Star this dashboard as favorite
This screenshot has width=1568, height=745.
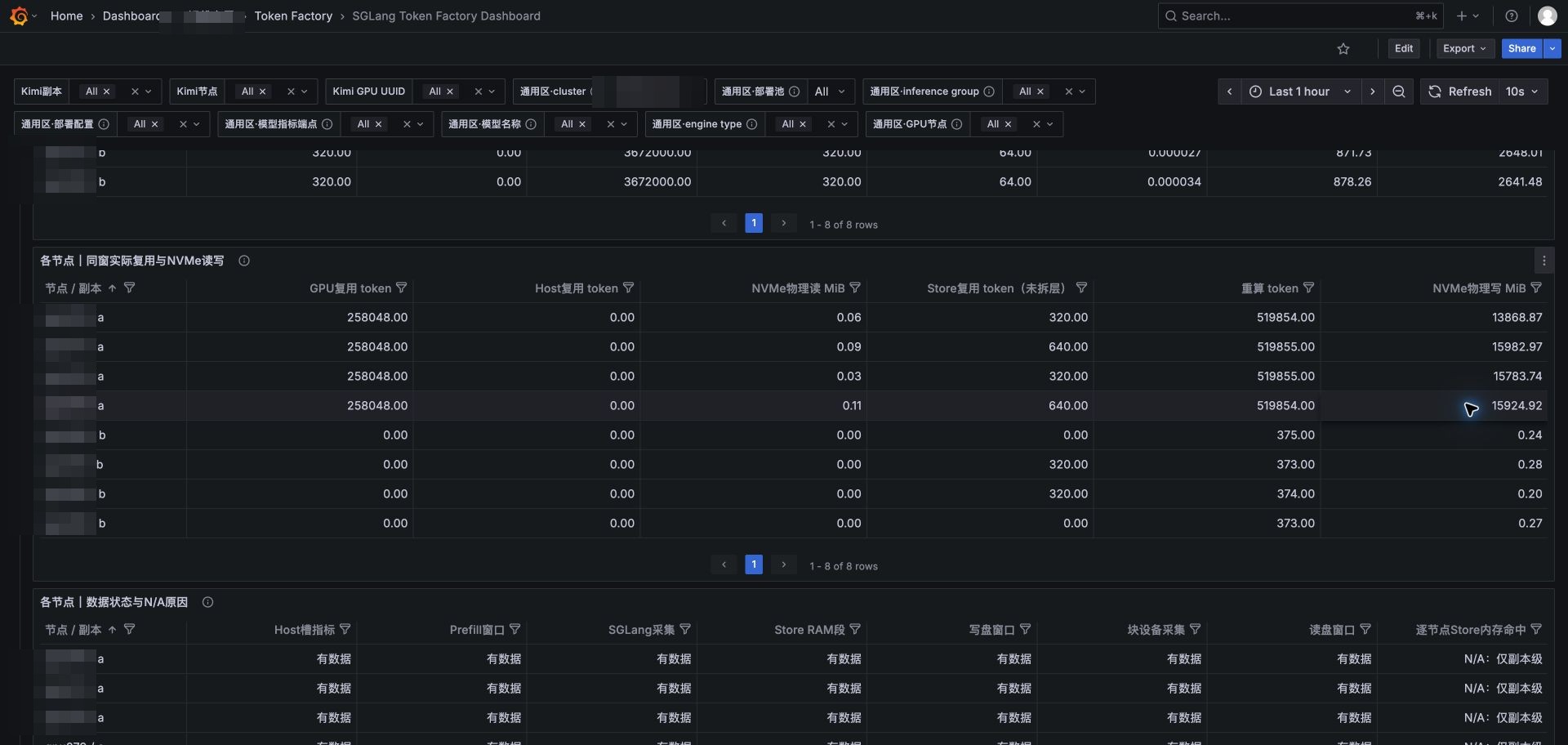click(x=1343, y=49)
